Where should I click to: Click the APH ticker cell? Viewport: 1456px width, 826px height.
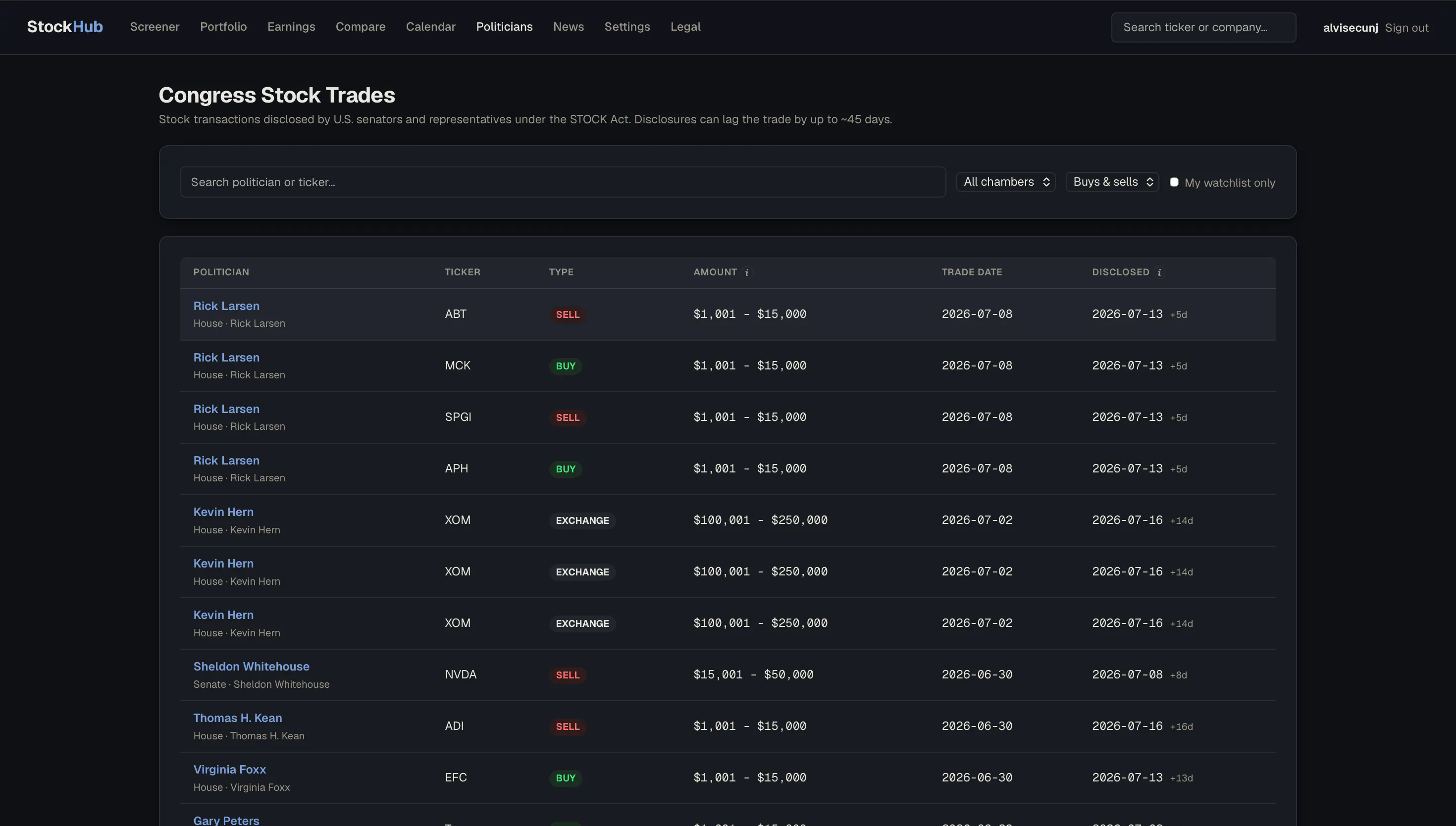(x=457, y=468)
